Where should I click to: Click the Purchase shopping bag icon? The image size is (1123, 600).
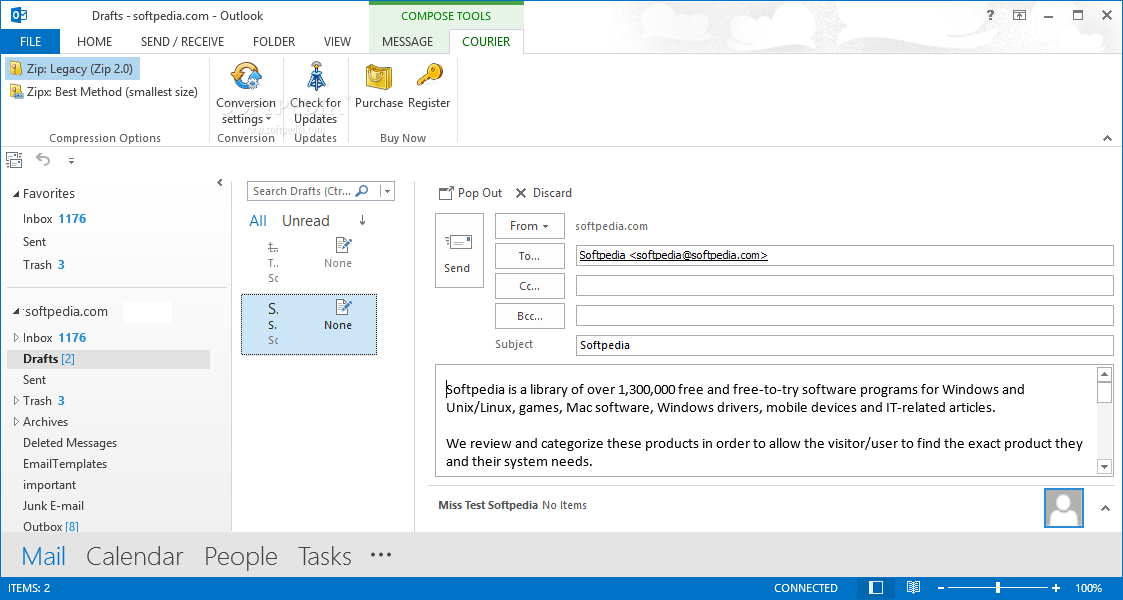[x=378, y=76]
